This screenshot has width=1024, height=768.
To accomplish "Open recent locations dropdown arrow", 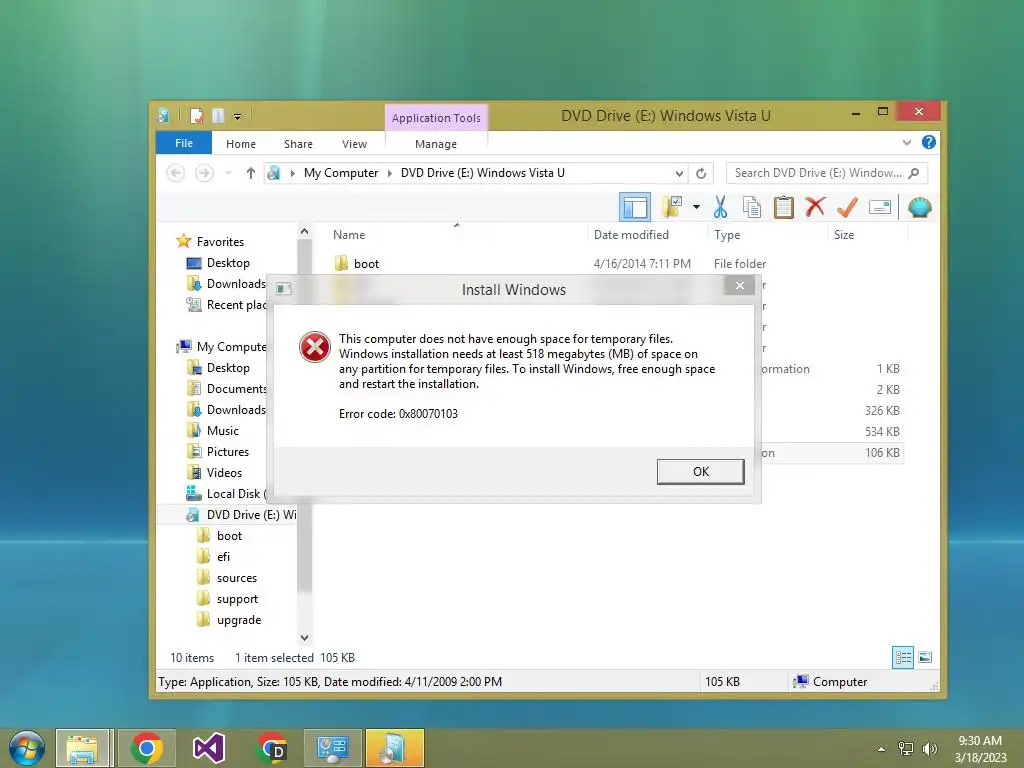I will click(228, 173).
